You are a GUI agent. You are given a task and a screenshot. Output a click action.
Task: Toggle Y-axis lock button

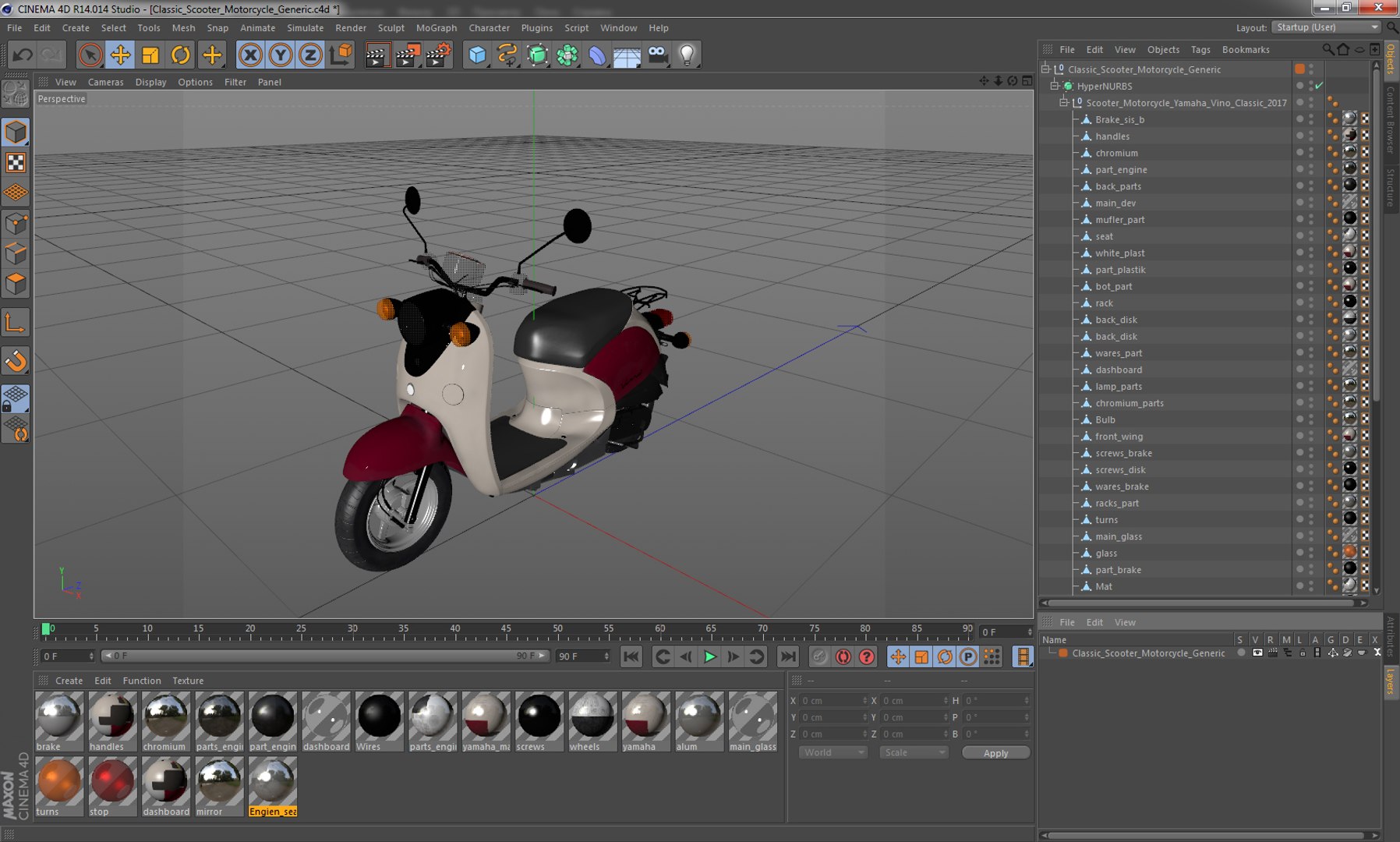tap(281, 55)
